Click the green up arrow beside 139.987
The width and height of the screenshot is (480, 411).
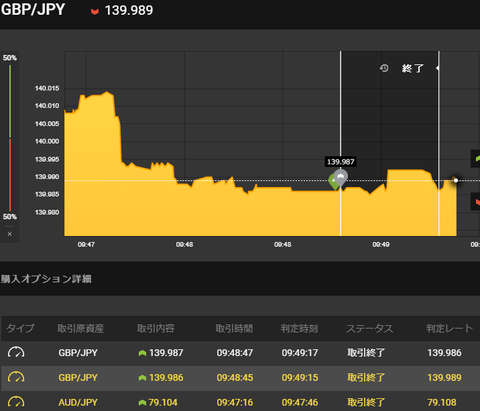point(142,353)
